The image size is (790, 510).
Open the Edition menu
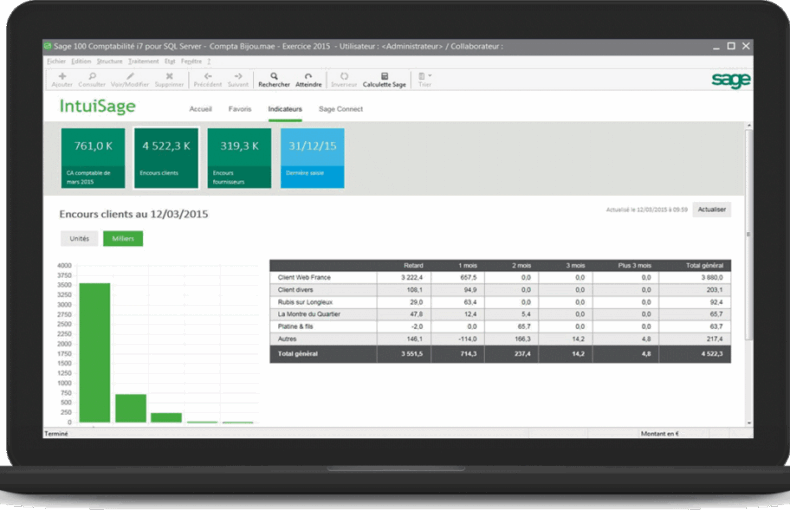click(x=81, y=61)
